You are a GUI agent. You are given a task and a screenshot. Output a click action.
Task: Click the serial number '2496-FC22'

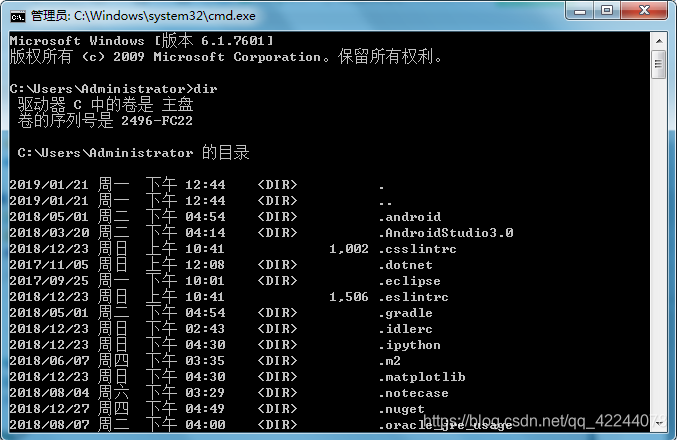coord(157,121)
